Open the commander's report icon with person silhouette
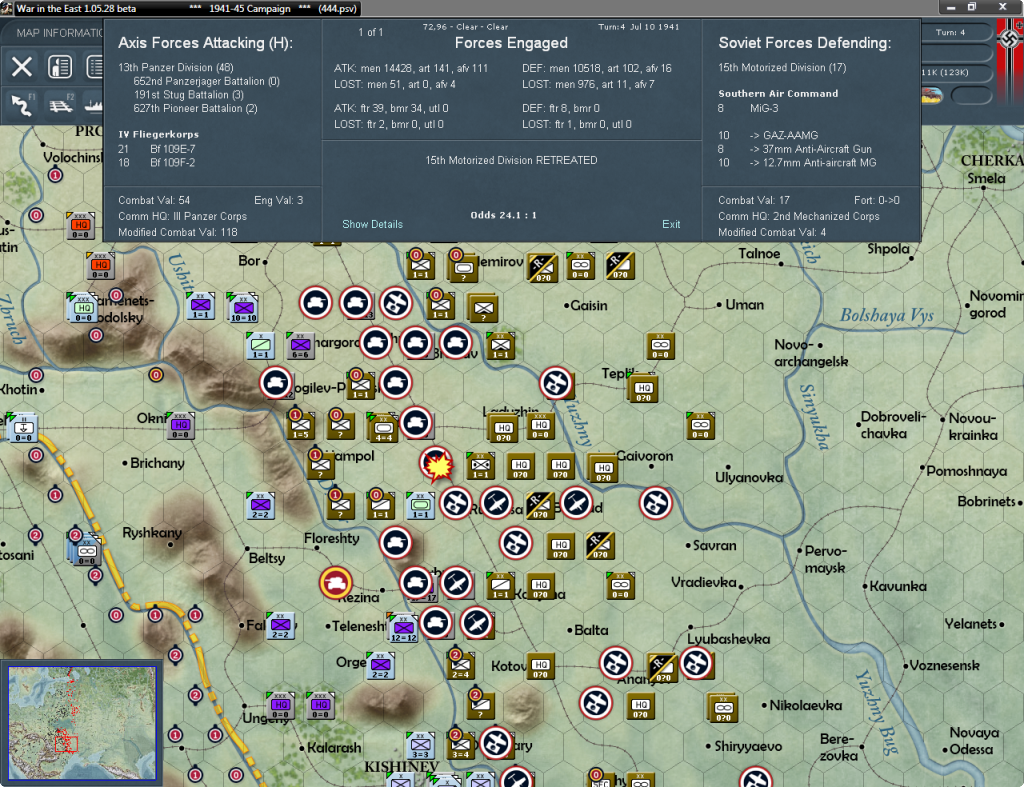This screenshot has height=787, width=1024. tap(60, 67)
